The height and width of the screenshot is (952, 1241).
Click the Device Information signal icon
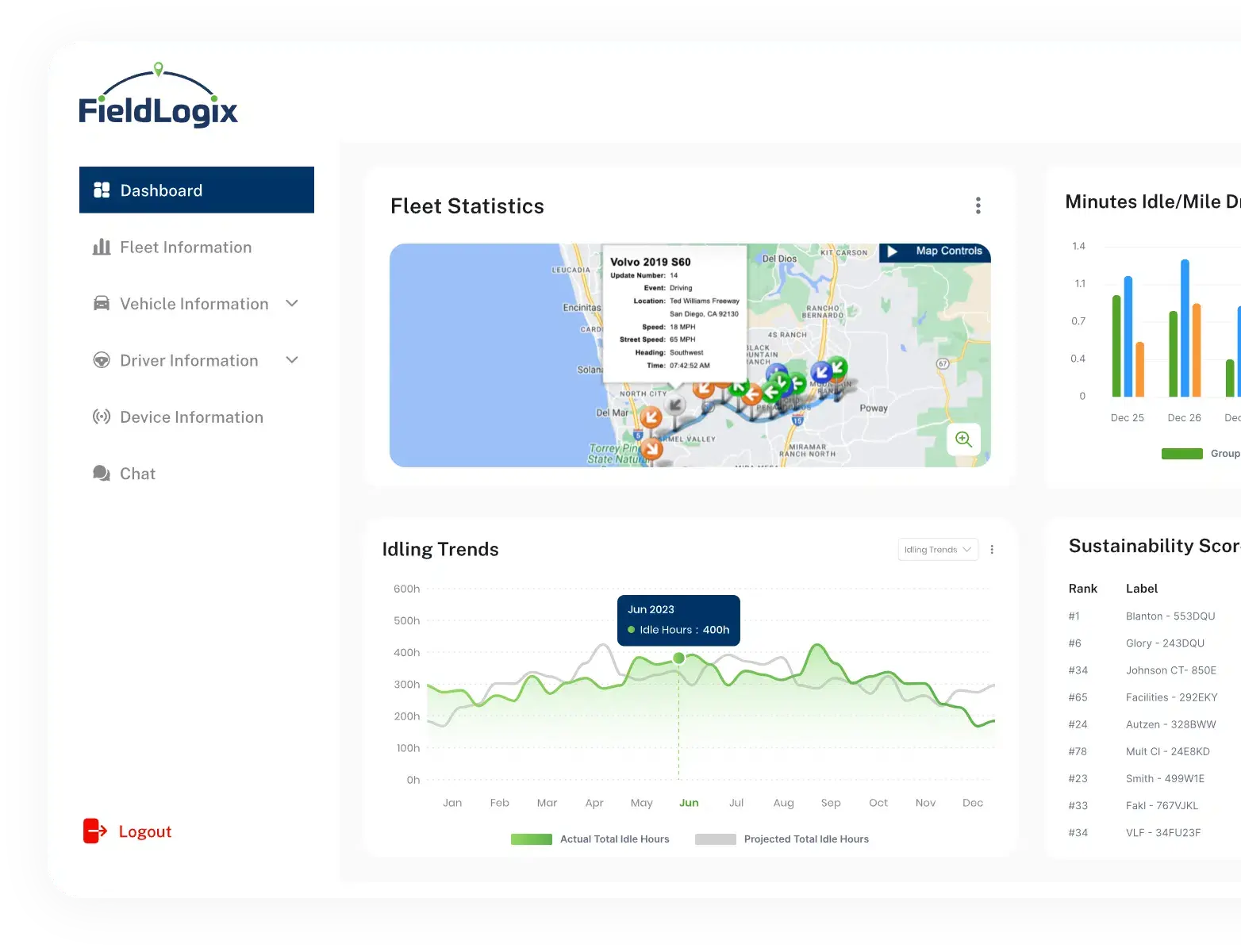tap(102, 417)
